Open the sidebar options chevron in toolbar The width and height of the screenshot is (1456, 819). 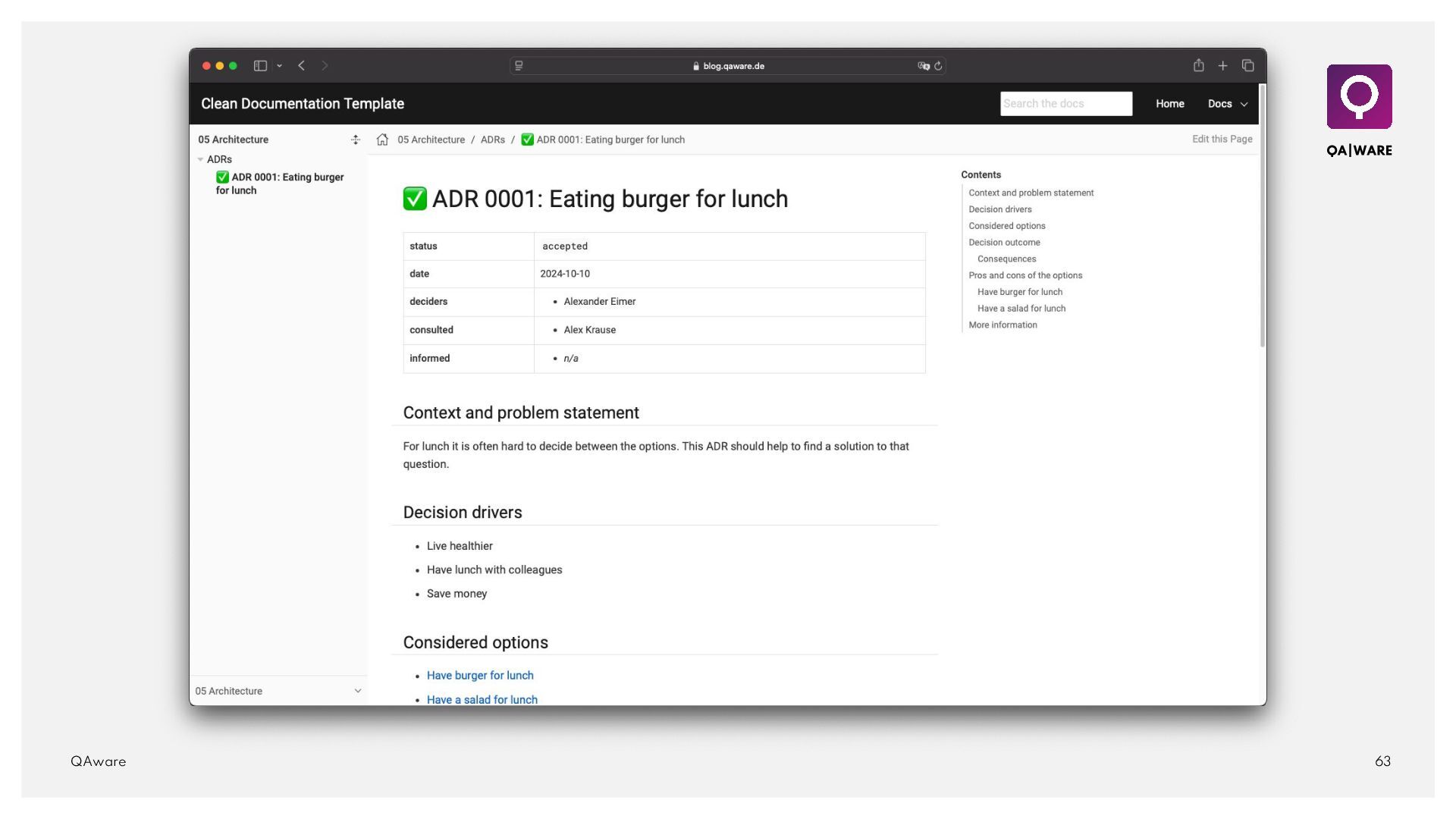pos(280,66)
